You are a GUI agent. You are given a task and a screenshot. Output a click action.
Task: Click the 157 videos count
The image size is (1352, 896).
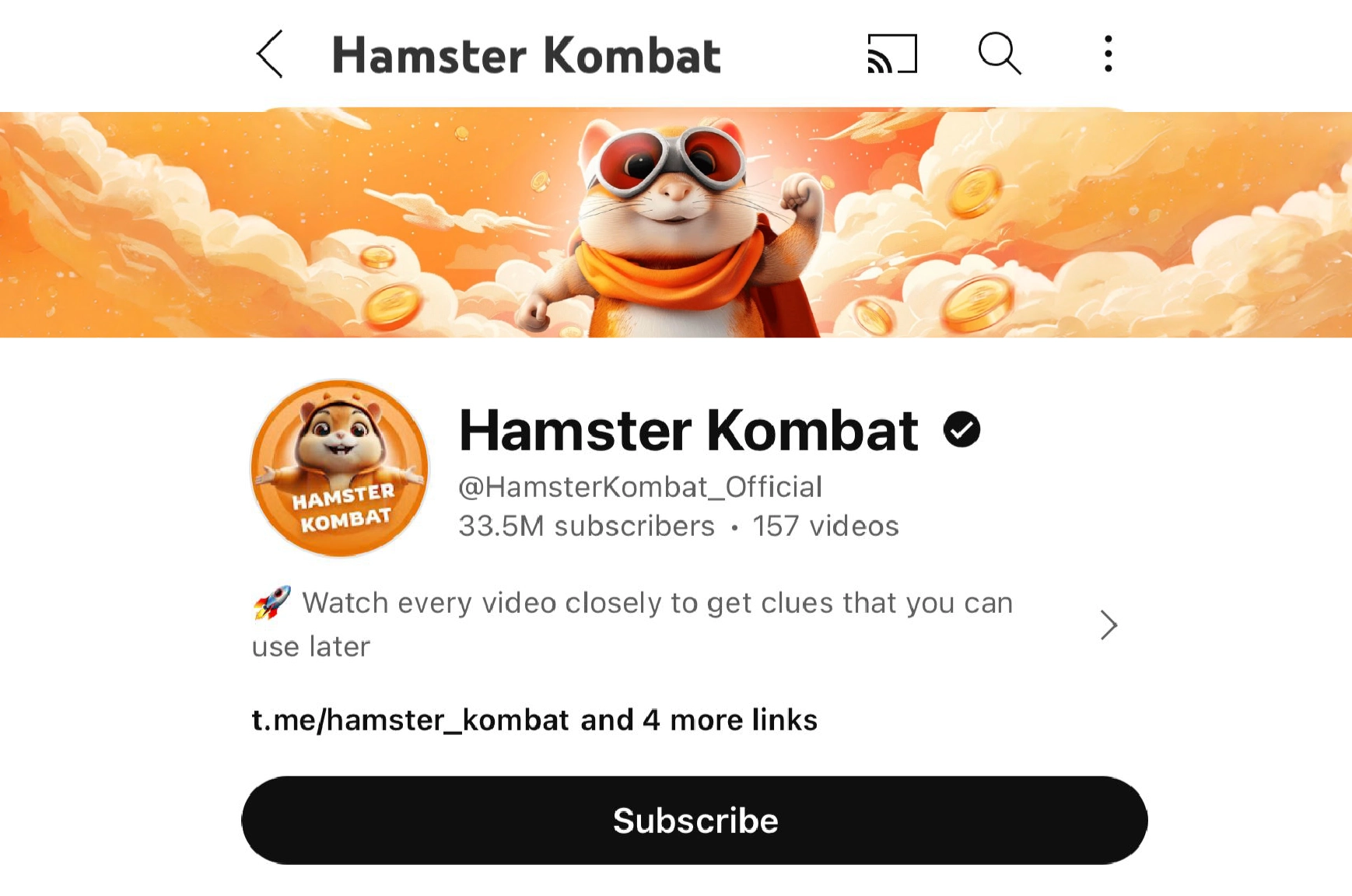(x=825, y=527)
